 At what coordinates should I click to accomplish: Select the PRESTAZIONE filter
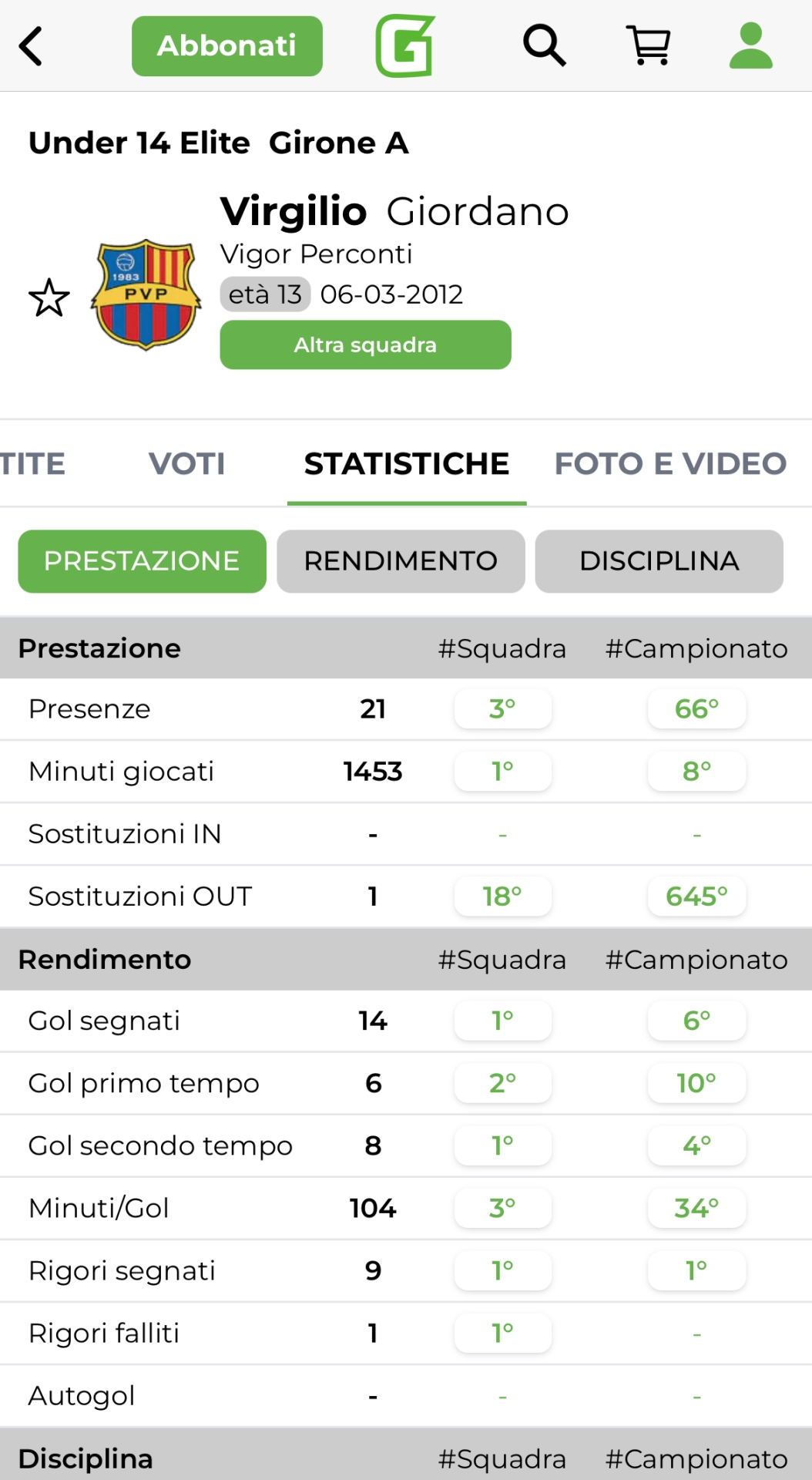[142, 561]
